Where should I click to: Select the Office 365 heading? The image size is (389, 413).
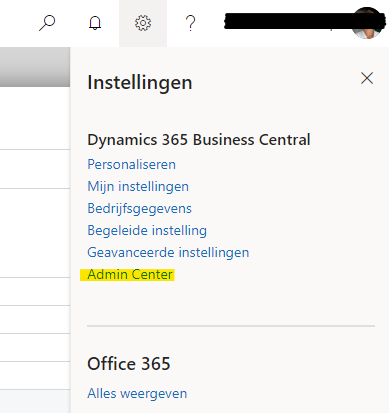point(129,364)
